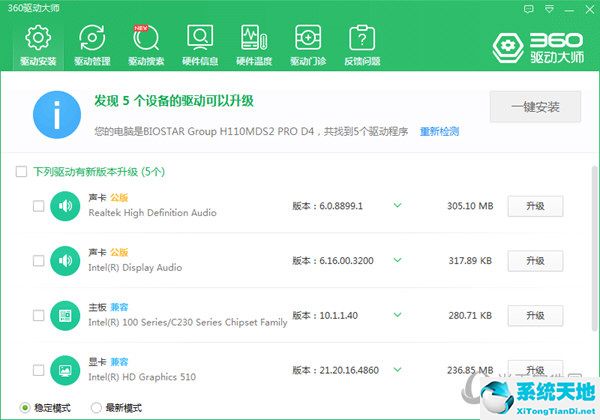Screen dimensions: 600x420
Task: Close the 360驱动大师 window
Action: point(590,9)
